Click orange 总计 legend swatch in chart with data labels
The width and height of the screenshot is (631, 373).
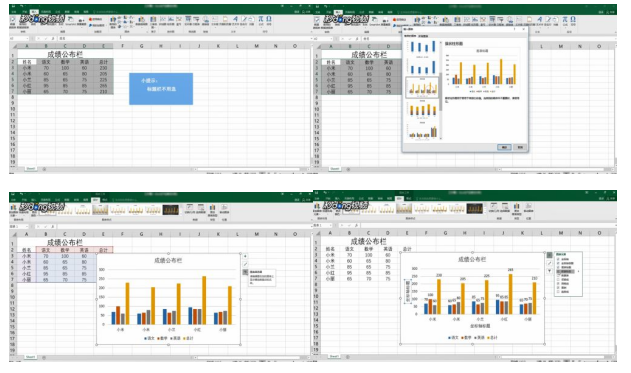489,338
